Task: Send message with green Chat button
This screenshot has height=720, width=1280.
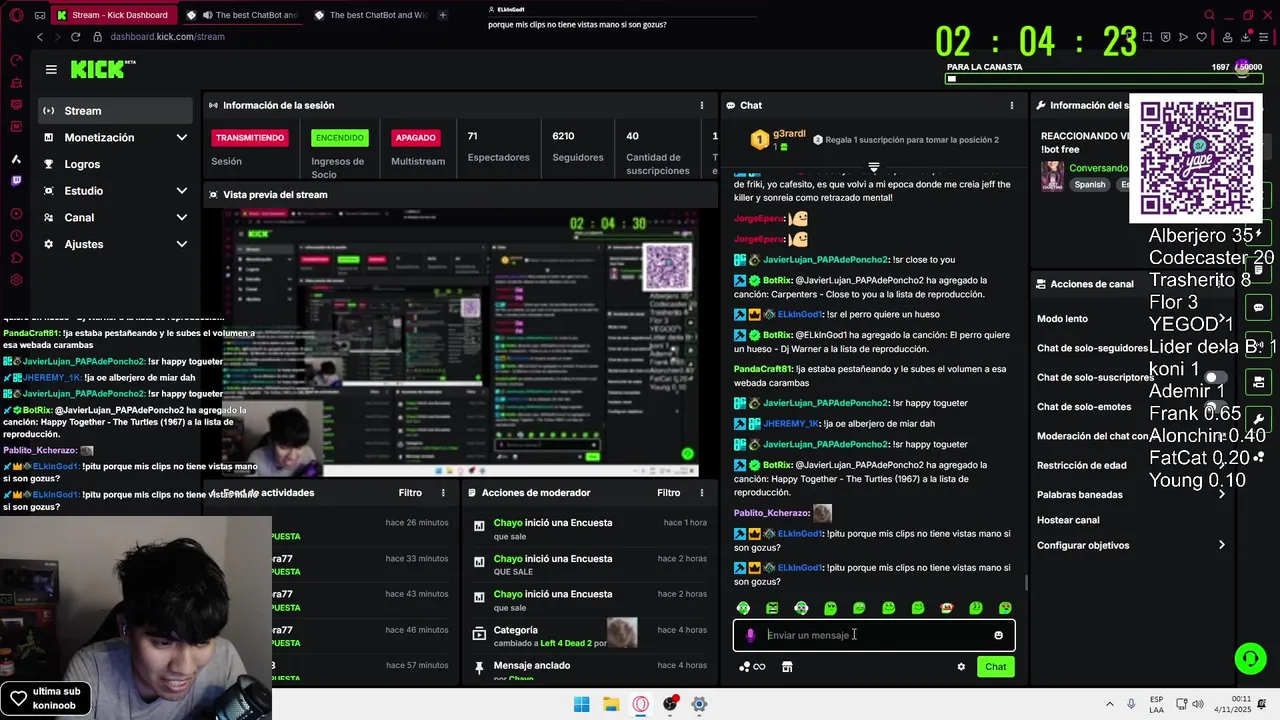Action: [x=995, y=667]
